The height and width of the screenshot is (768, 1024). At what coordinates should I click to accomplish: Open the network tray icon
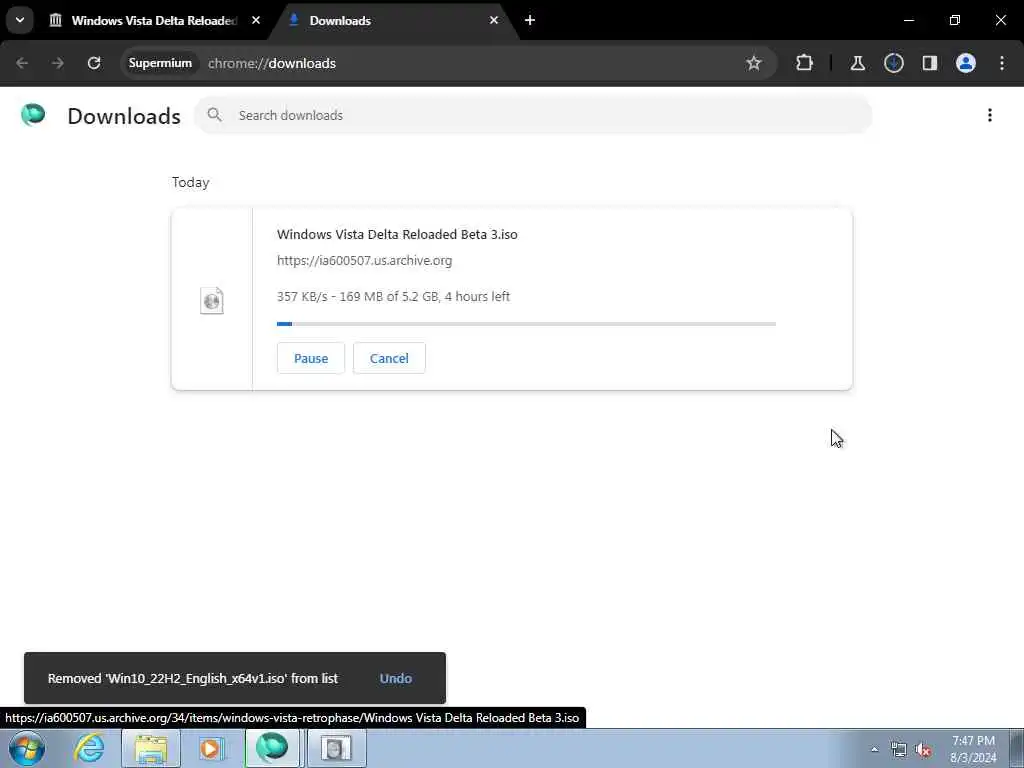tap(899, 750)
